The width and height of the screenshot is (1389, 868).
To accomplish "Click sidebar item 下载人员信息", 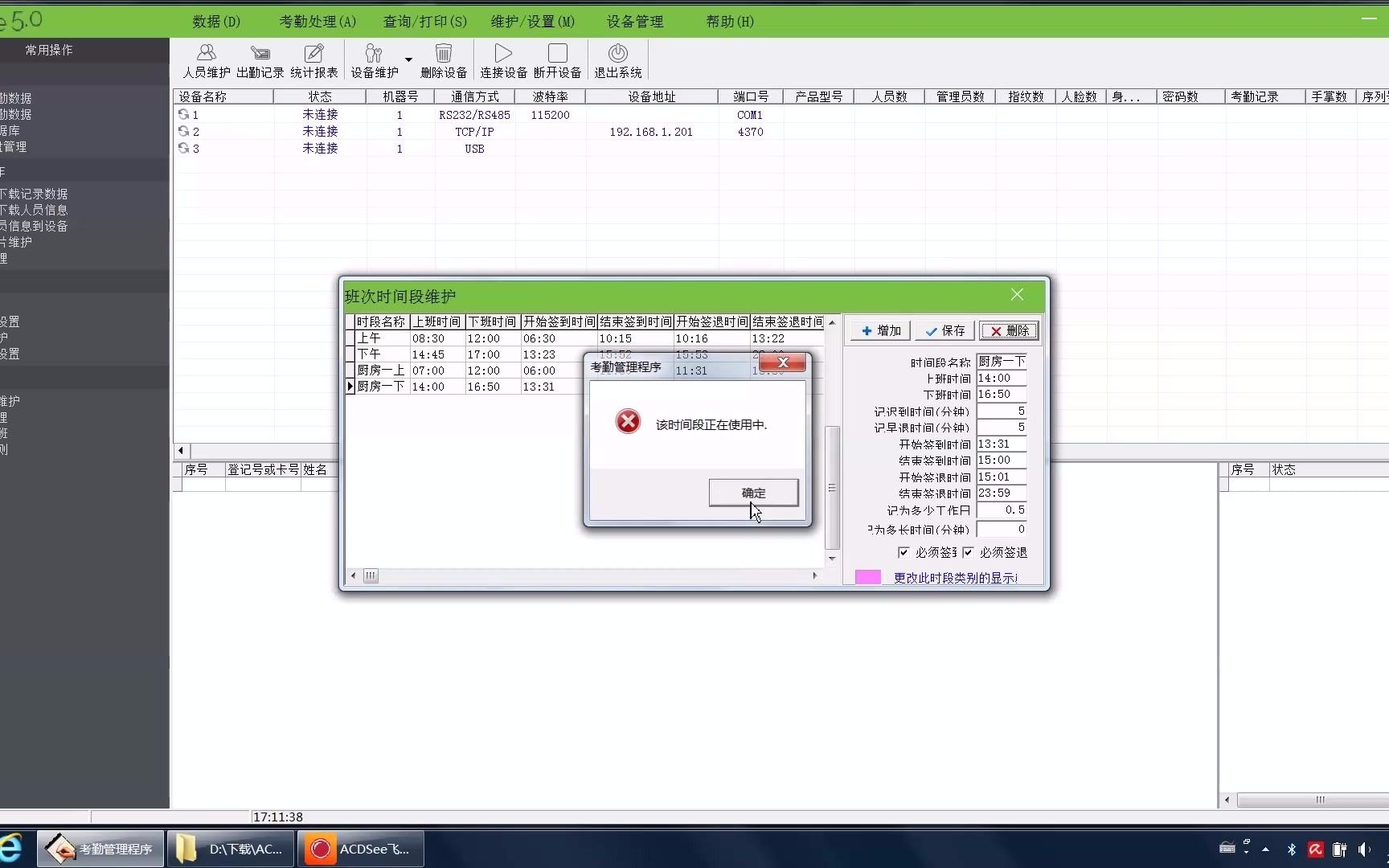I will coord(34,210).
